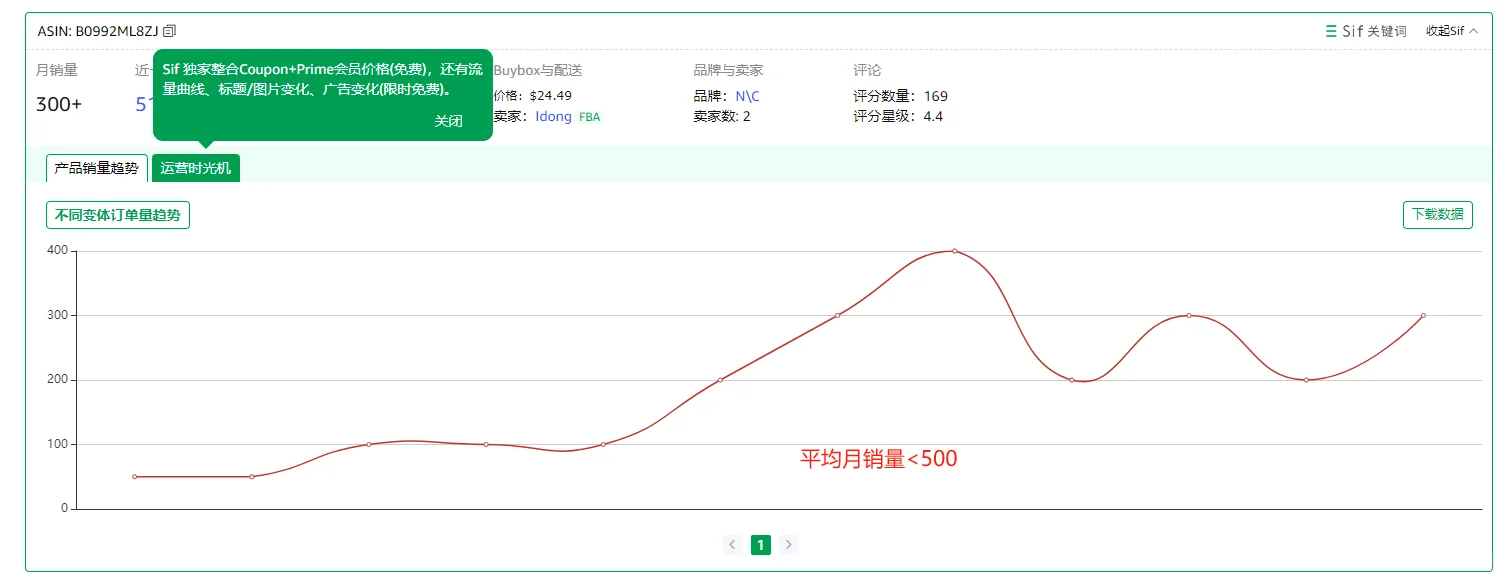Click the 300+ monthly sales value
This screenshot has height=582, width=1506.
(57, 104)
